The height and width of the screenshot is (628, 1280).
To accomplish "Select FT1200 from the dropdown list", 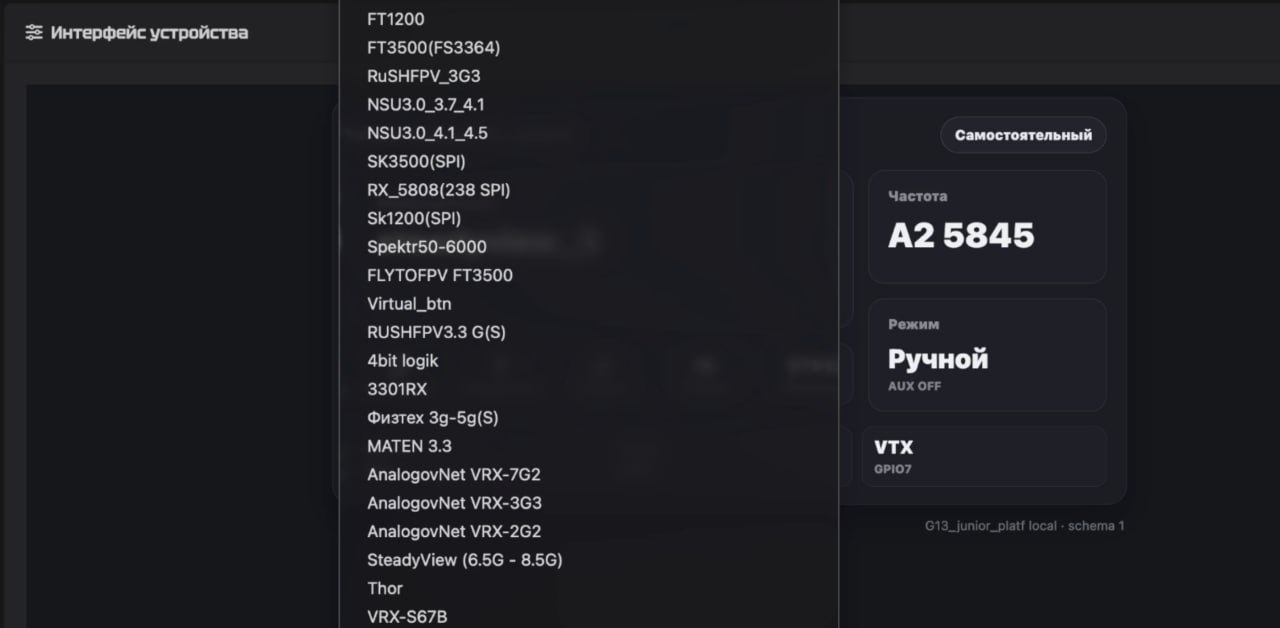I will click(589, 19).
